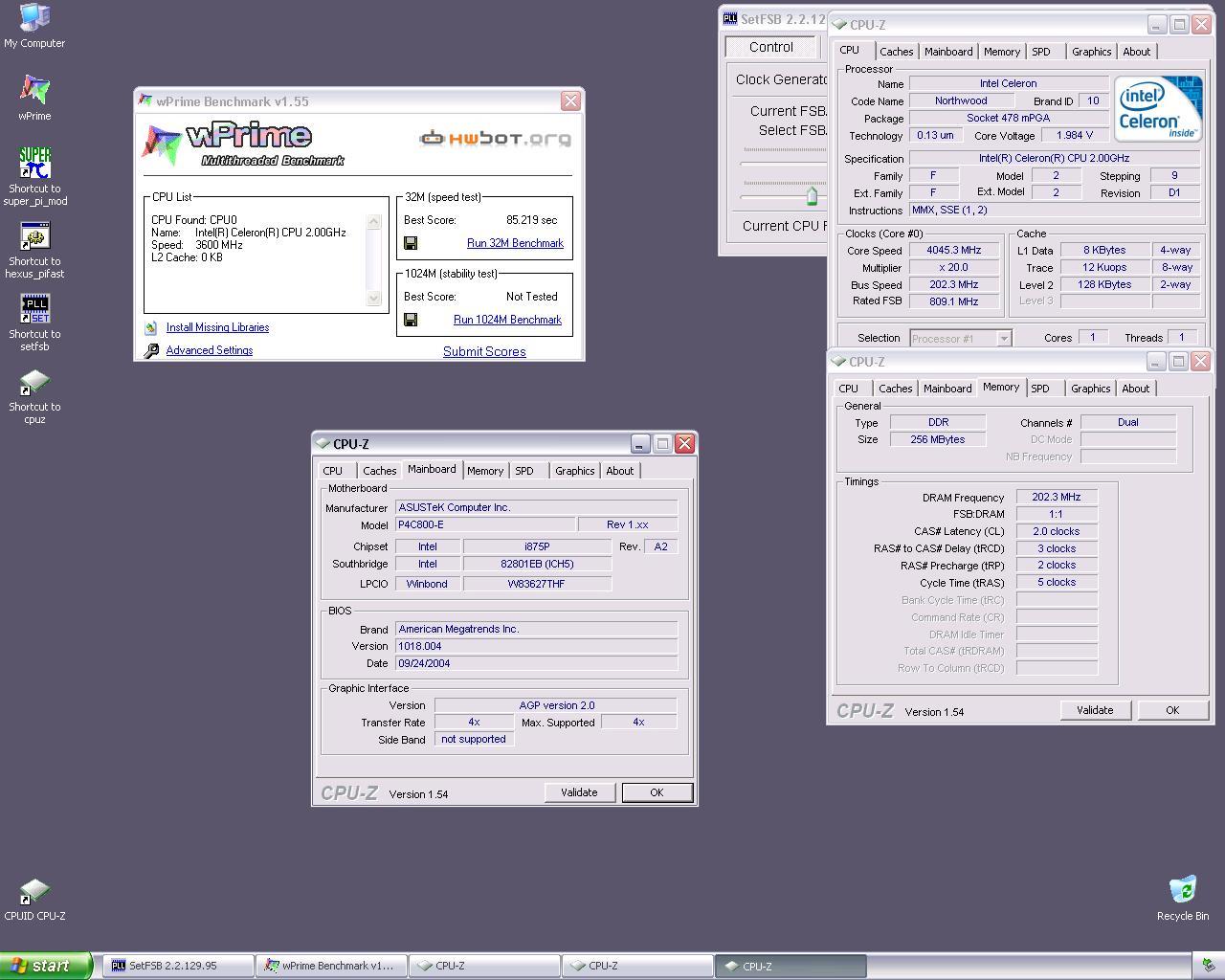Click Core Speed value 4045.3 MHz
This screenshot has height=980, width=1225.
point(953,251)
